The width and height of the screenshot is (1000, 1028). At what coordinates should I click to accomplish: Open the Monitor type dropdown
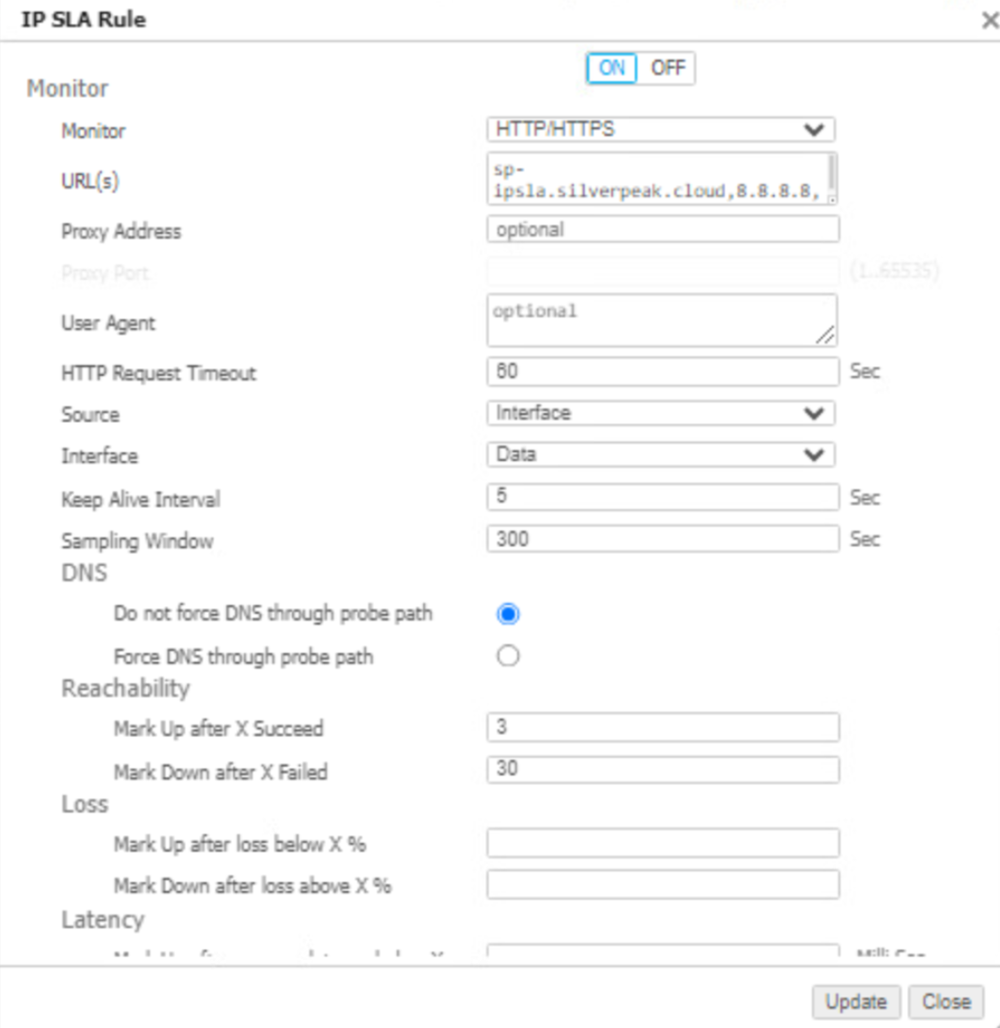(x=660, y=130)
